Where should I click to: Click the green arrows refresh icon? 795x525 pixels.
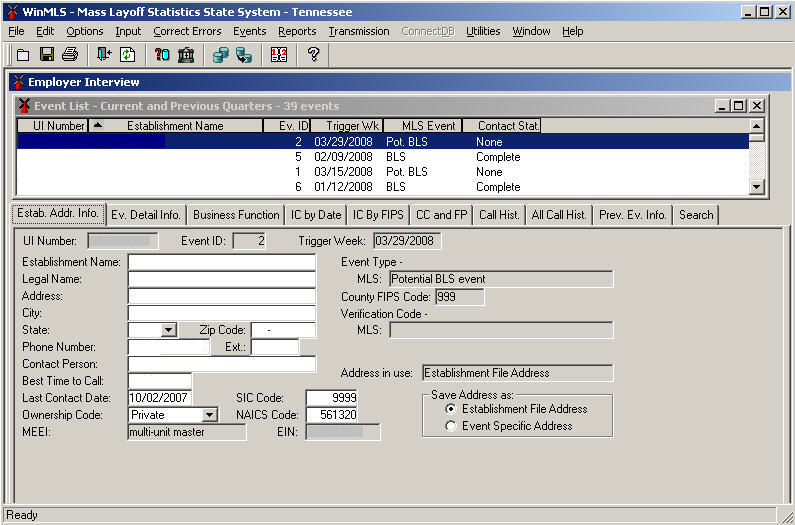pyautogui.click(x=128, y=55)
